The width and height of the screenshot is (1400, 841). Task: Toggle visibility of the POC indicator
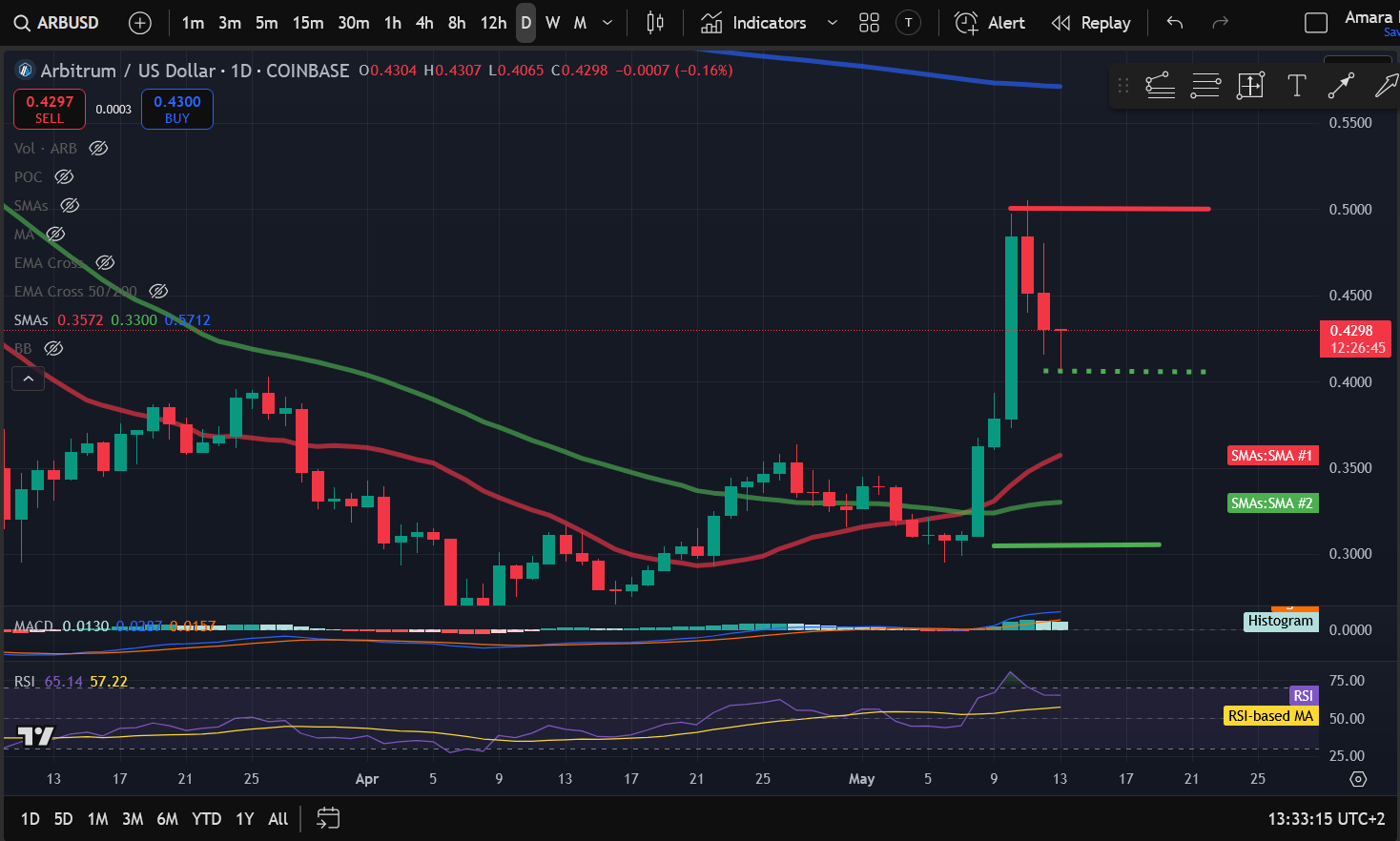coord(64,176)
